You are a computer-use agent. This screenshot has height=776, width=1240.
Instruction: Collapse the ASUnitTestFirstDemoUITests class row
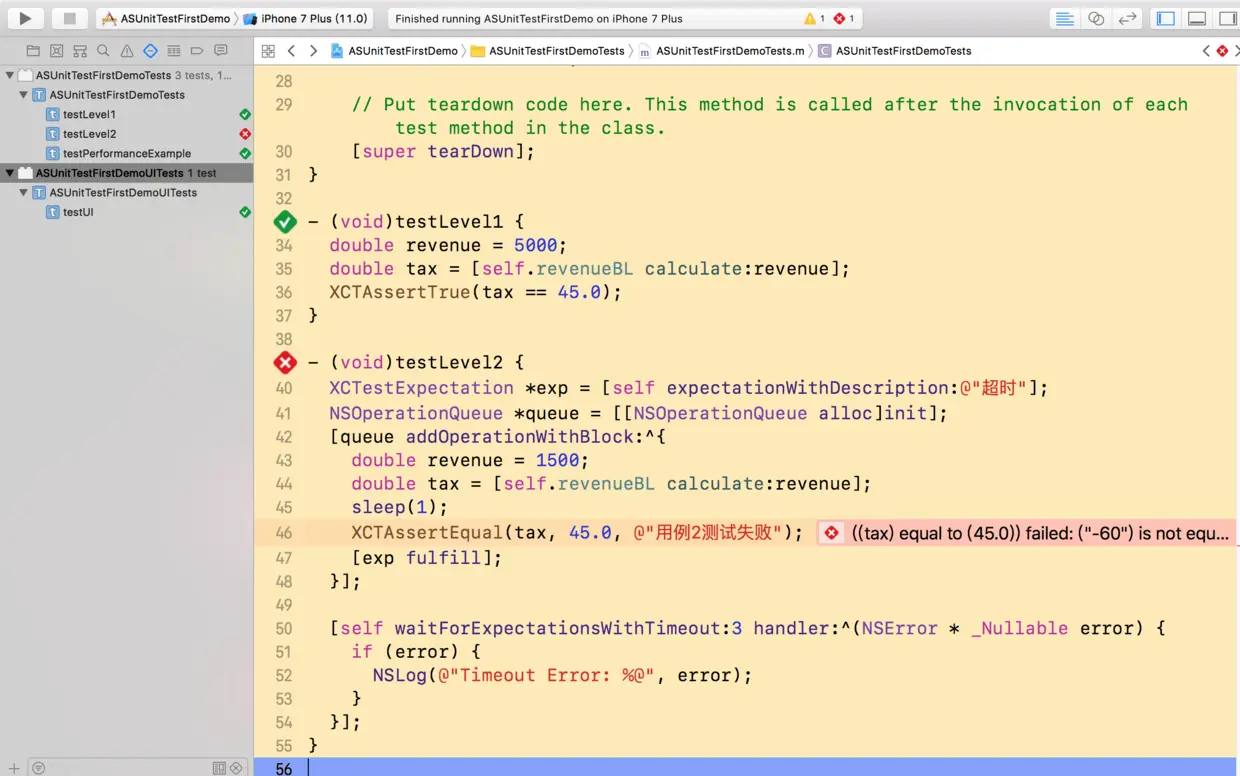[x=24, y=193]
